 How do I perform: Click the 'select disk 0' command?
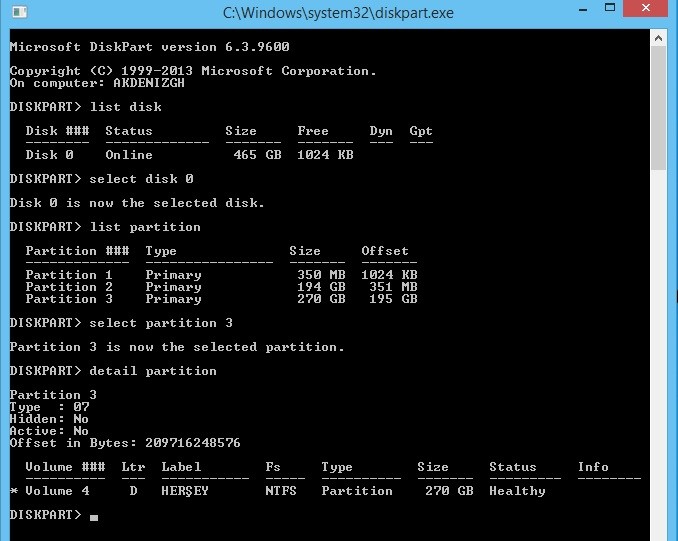[141, 179]
